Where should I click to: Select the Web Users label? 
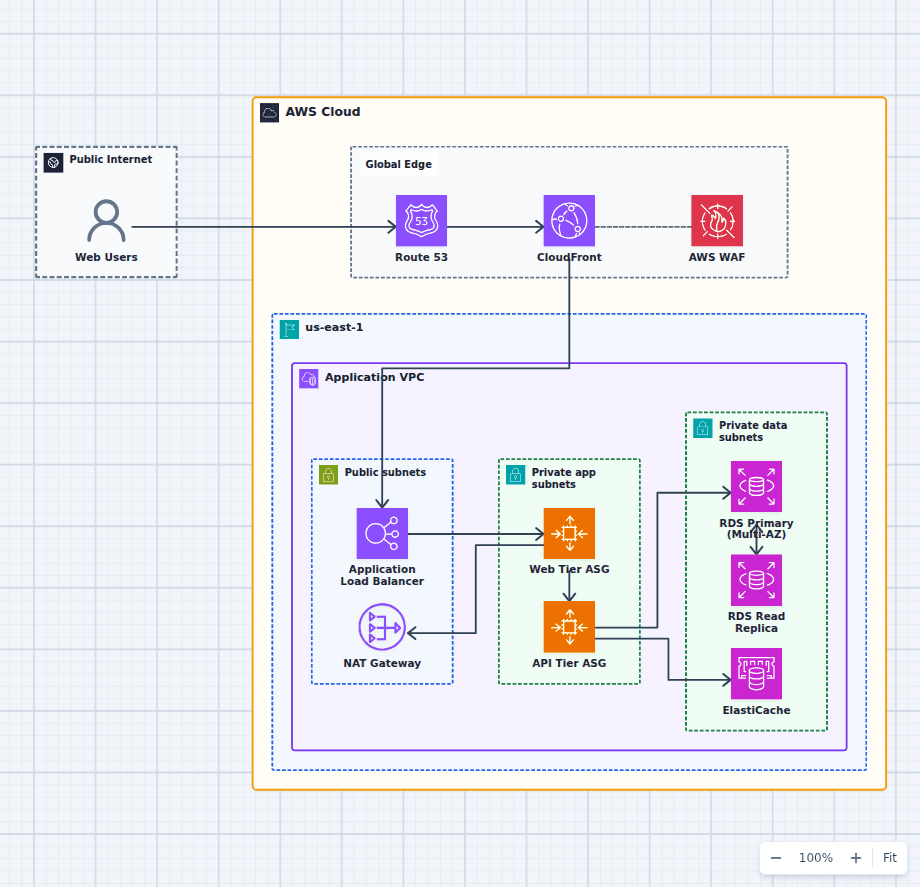106,257
